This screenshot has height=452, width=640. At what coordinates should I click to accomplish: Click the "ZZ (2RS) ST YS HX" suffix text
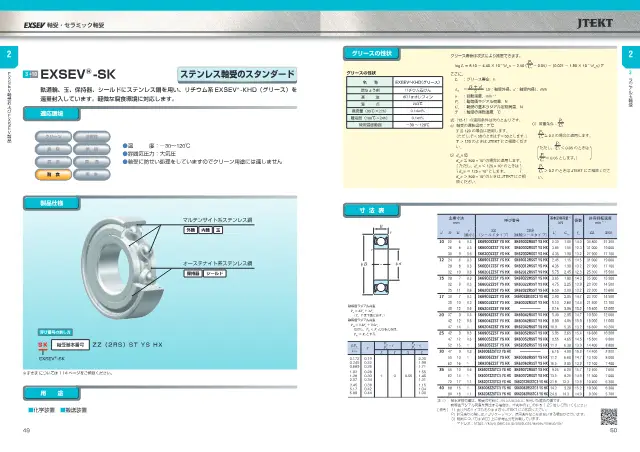[127, 345]
